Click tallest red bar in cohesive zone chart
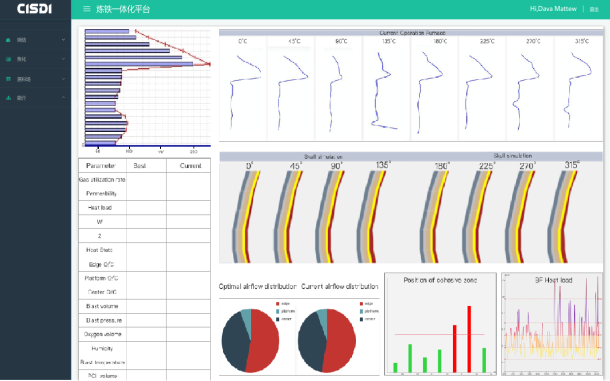Screen dimensions: 610x381 click(x=469, y=339)
